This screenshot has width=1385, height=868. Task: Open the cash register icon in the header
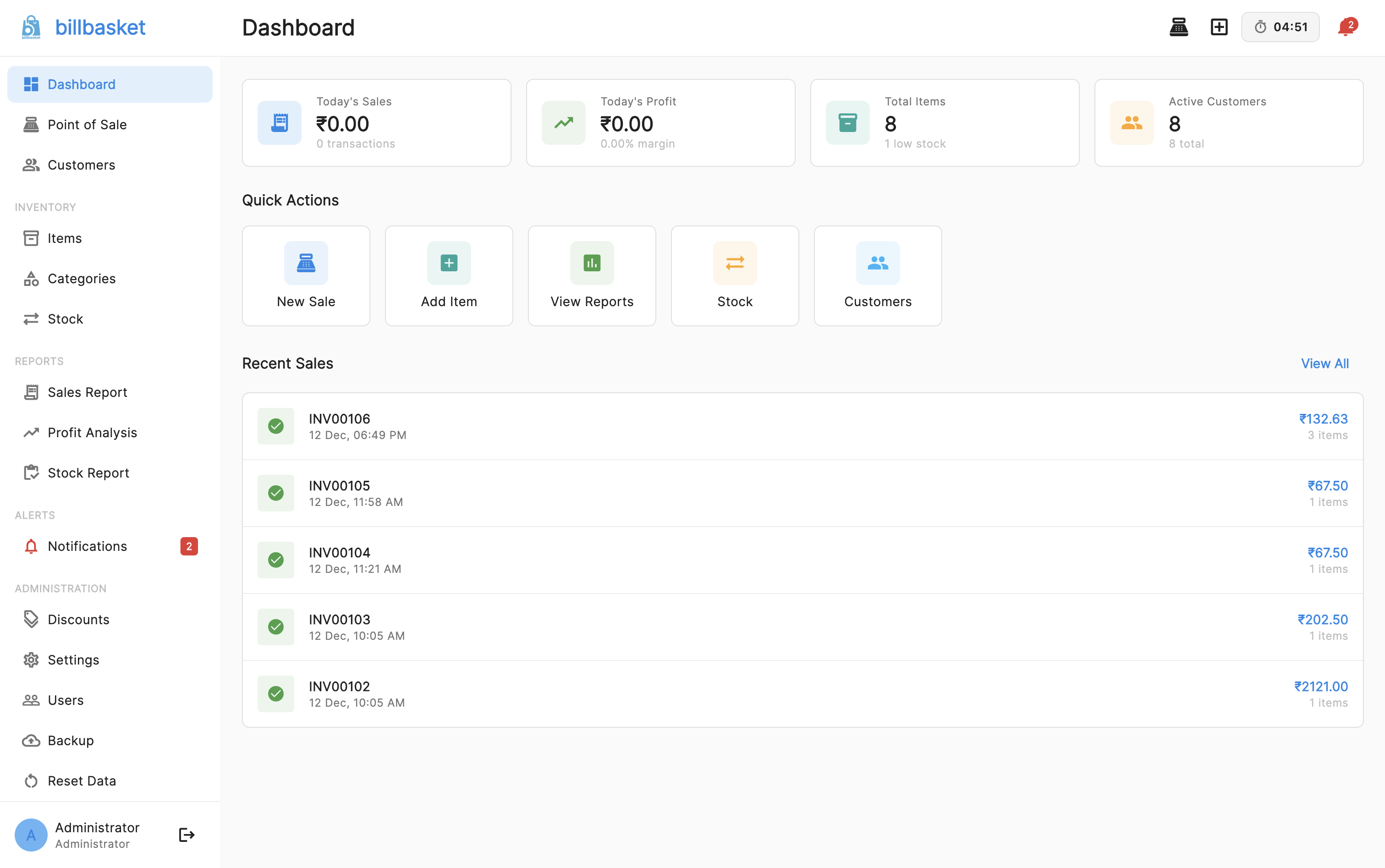click(x=1179, y=27)
